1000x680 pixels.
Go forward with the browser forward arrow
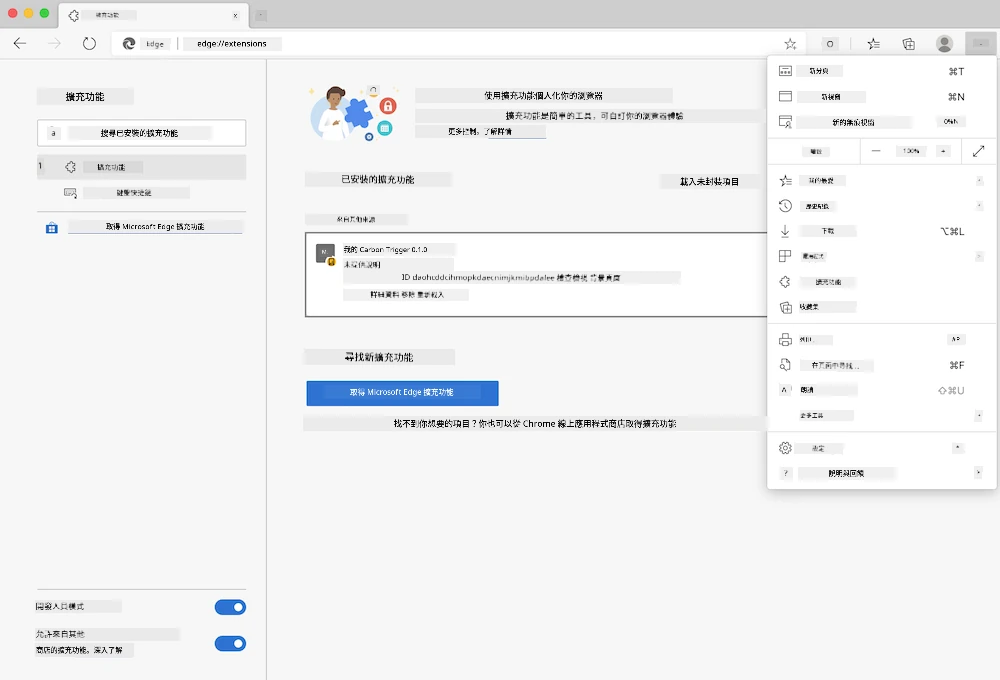coord(55,43)
